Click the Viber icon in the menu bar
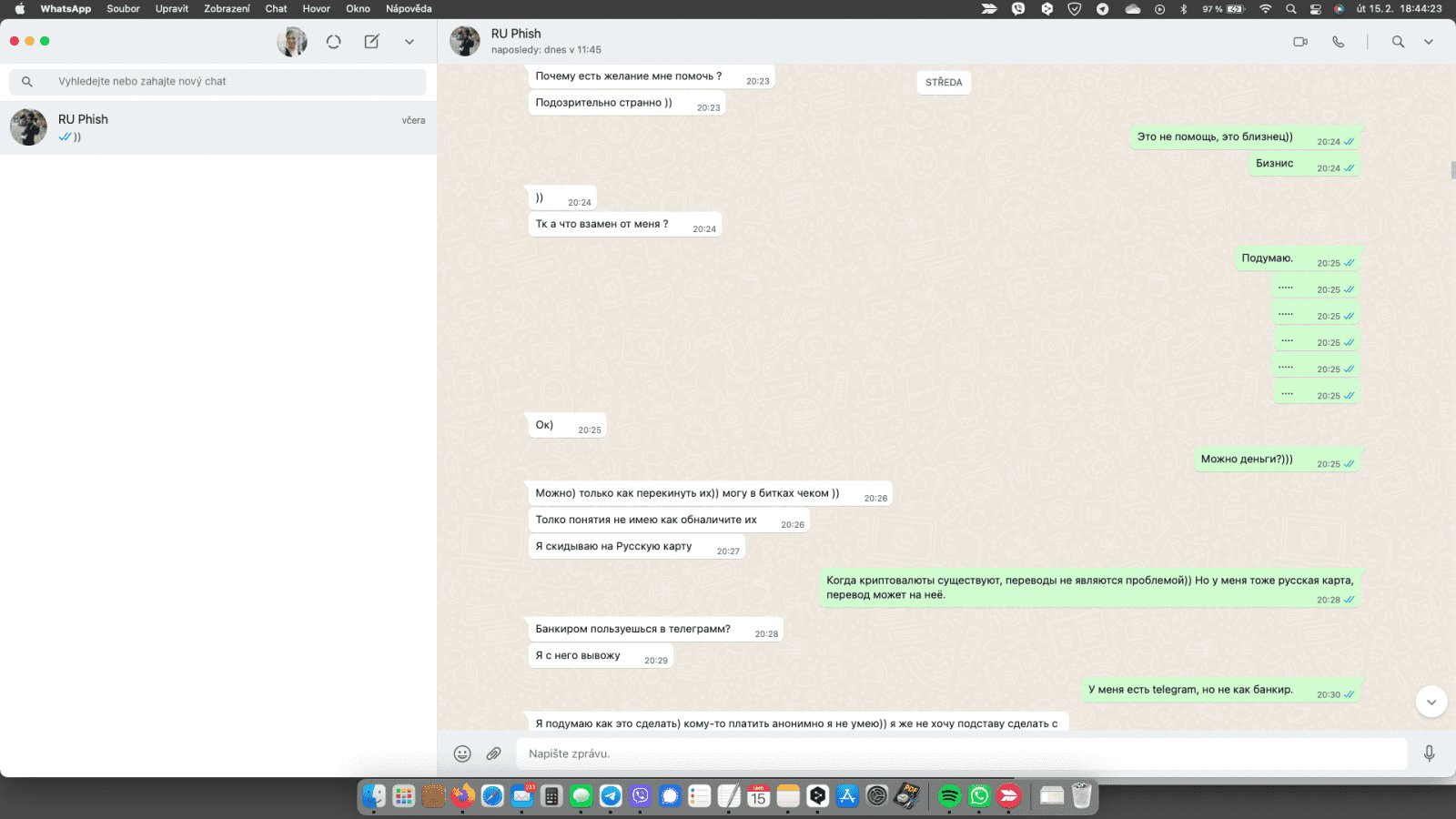The image size is (1456, 819). coord(1018,9)
